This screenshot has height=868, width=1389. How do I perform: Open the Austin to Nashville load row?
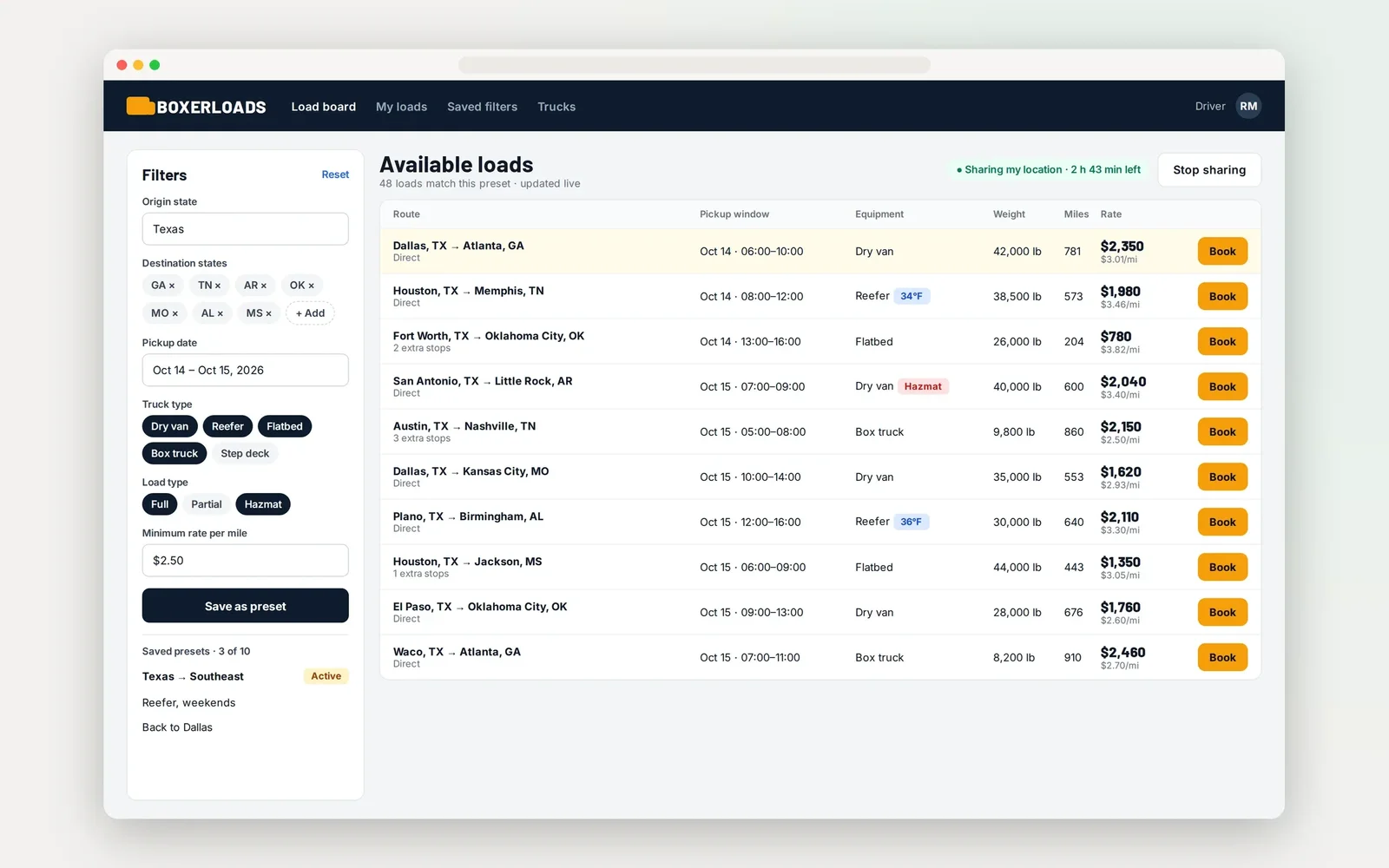(x=820, y=432)
